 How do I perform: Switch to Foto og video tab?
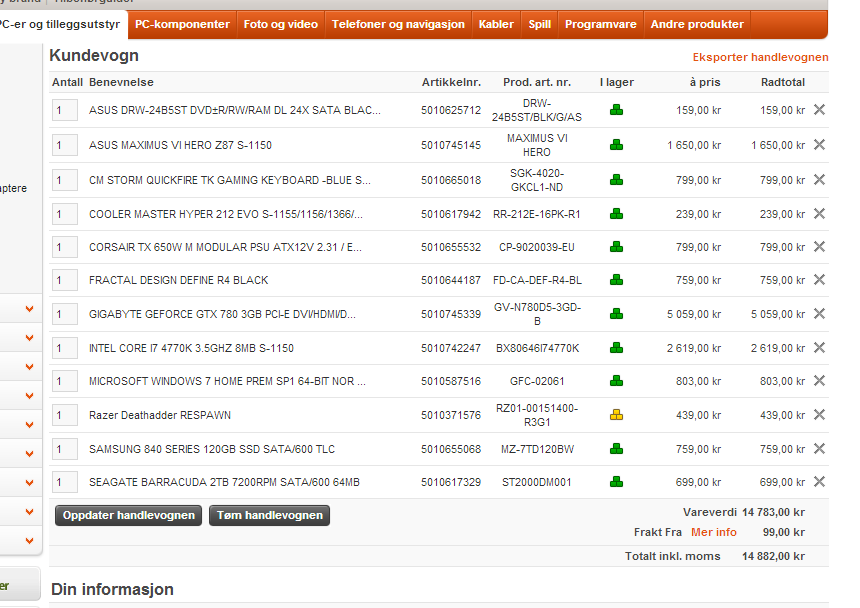click(x=280, y=24)
